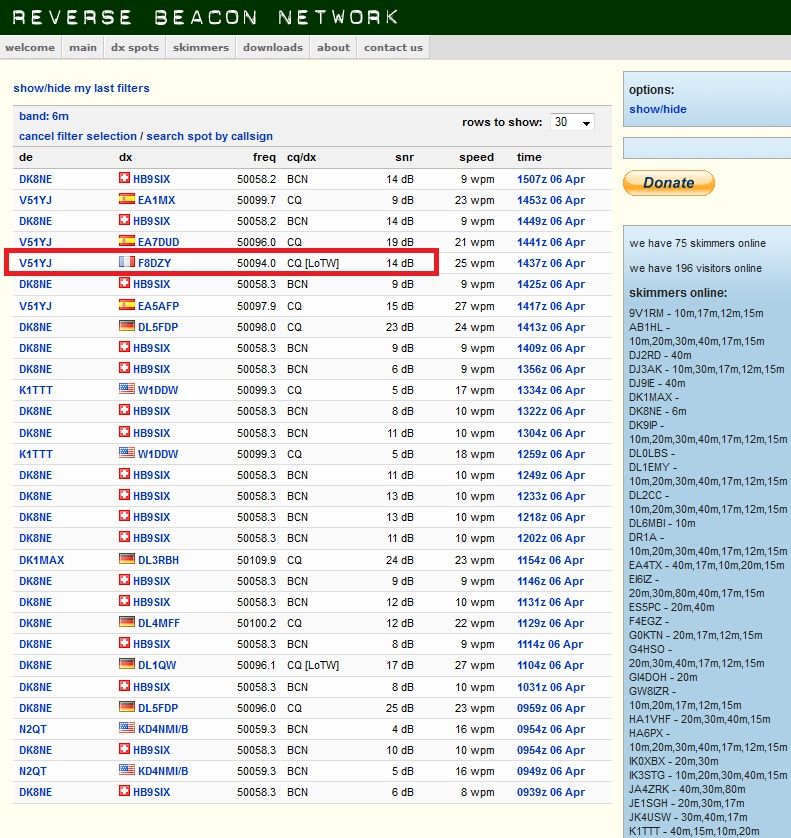The width and height of the screenshot is (791, 838).
Task: Click the Spanish flag beside EA7DUD
Action: coord(127,240)
